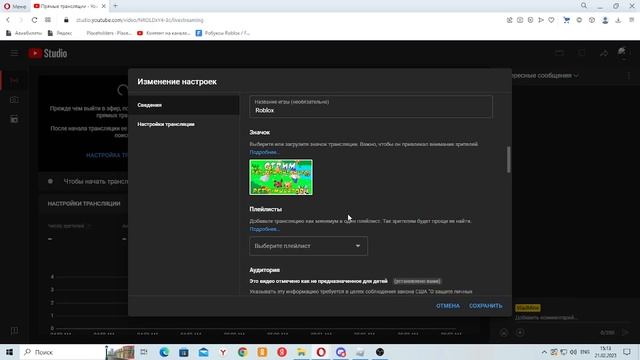Go back in browser history

pos(8,20)
